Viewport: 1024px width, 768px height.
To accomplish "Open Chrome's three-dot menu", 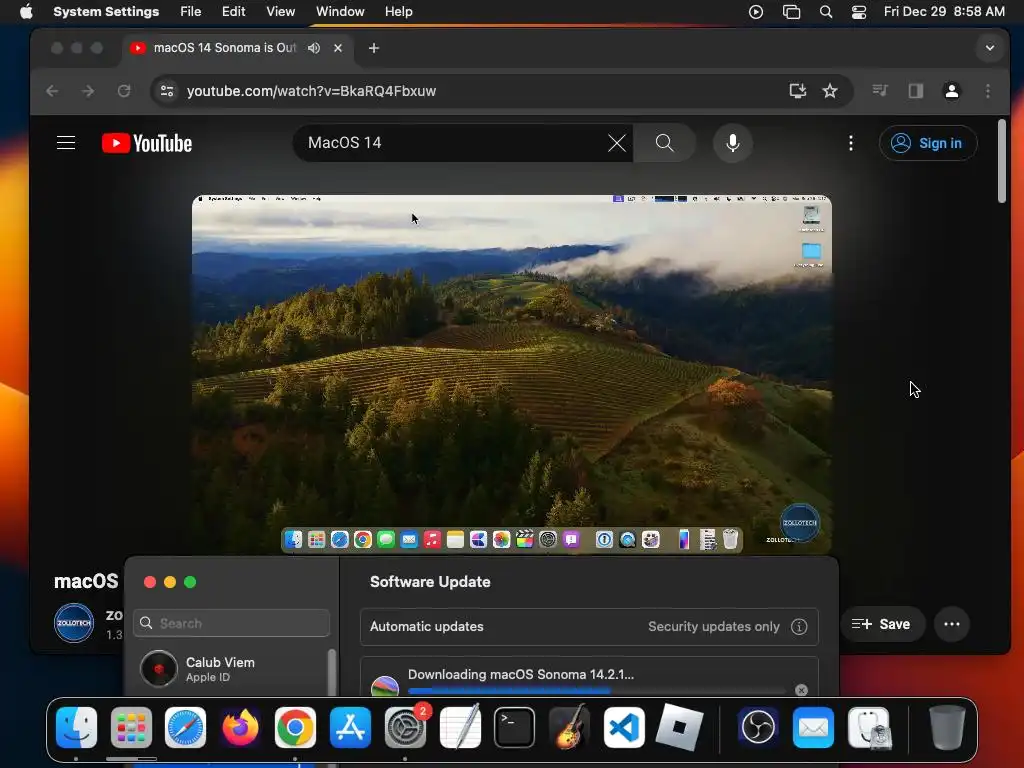I will point(987,91).
